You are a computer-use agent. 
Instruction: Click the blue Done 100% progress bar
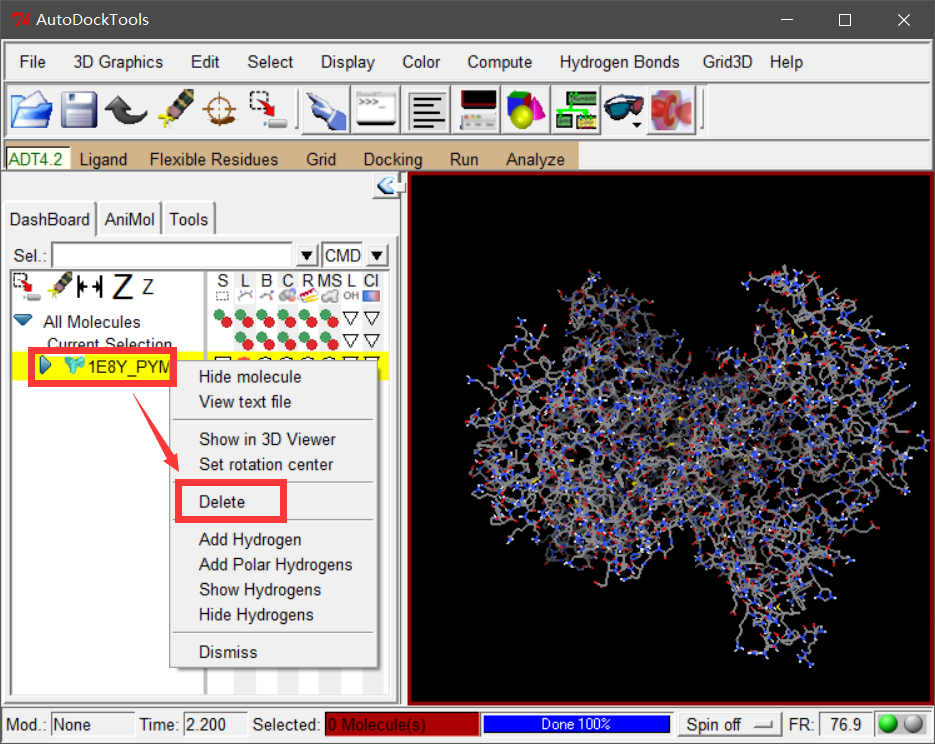pos(575,724)
